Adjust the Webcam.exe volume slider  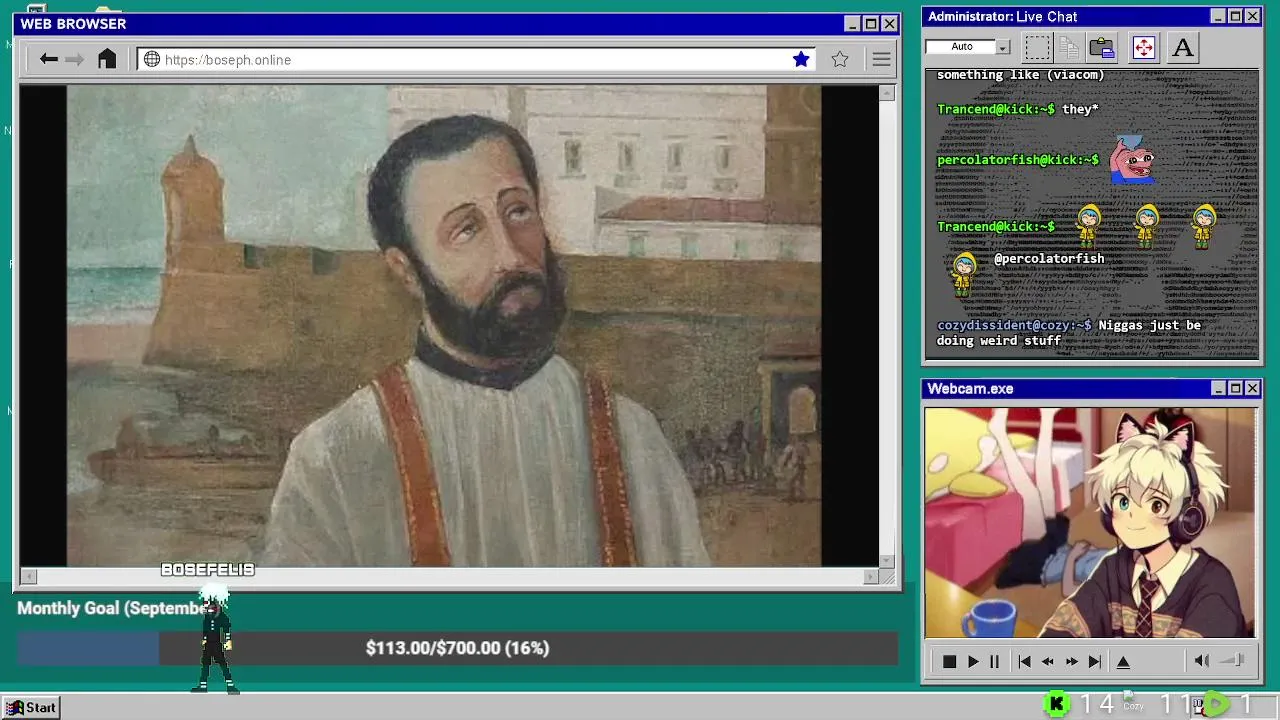pyautogui.click(x=1233, y=661)
